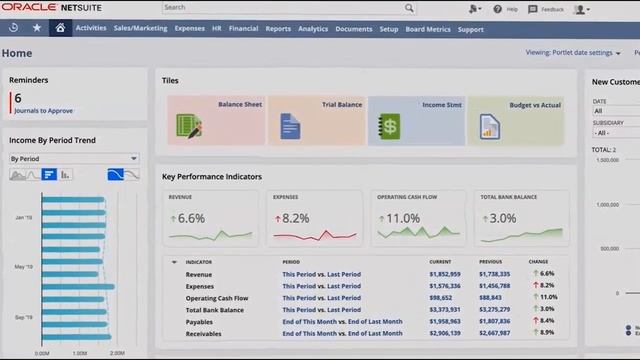The image size is (640, 360).
Task: Open the Sales/Marketing menu
Action: 140,28
